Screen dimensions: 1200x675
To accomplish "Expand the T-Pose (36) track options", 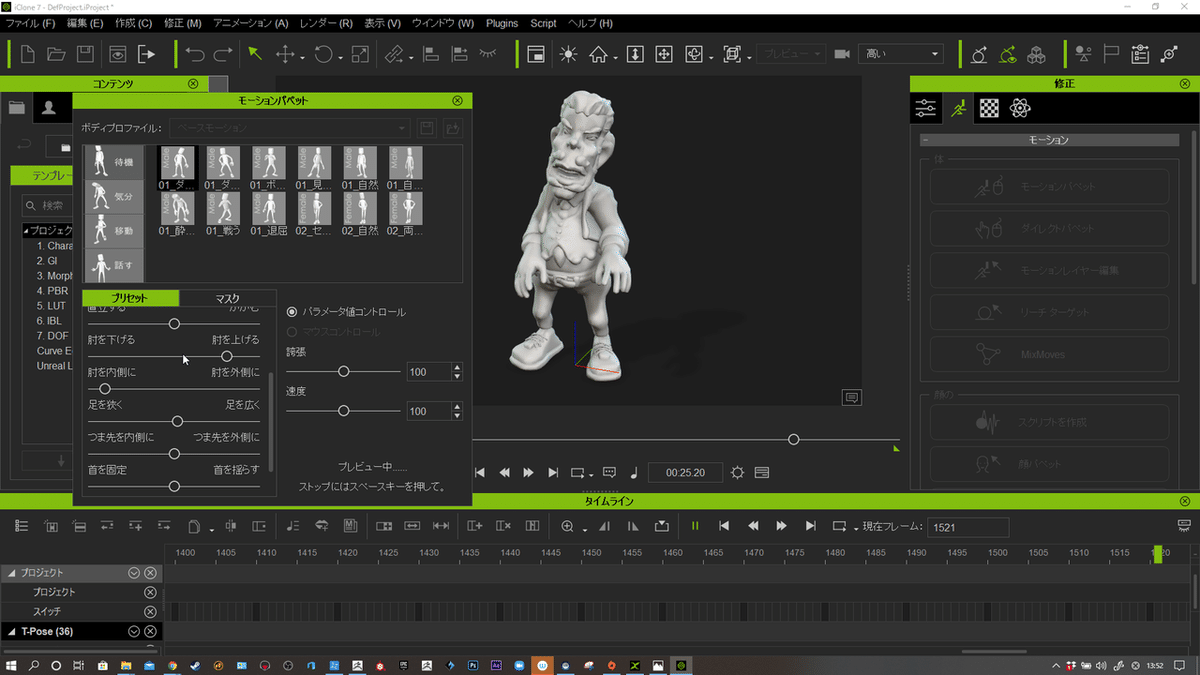I will (x=133, y=631).
